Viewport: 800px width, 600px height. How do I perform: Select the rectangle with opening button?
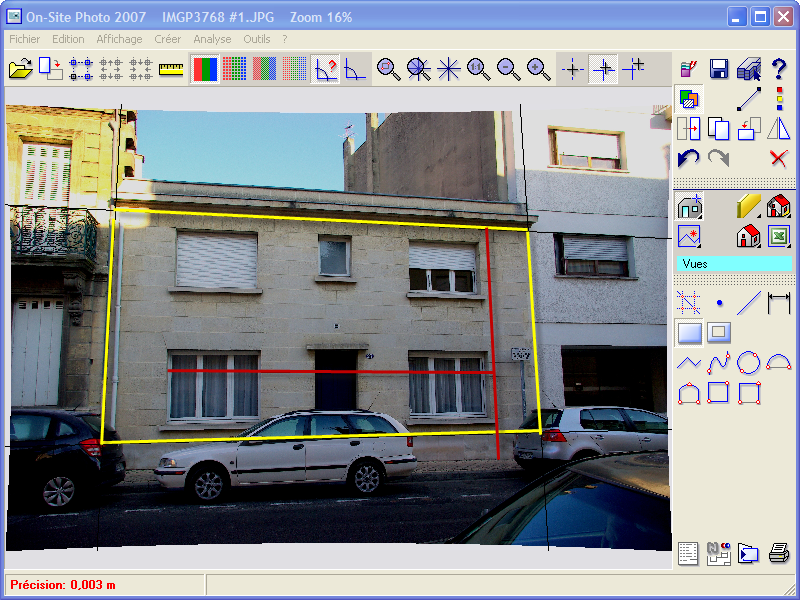pyautogui.click(x=719, y=333)
